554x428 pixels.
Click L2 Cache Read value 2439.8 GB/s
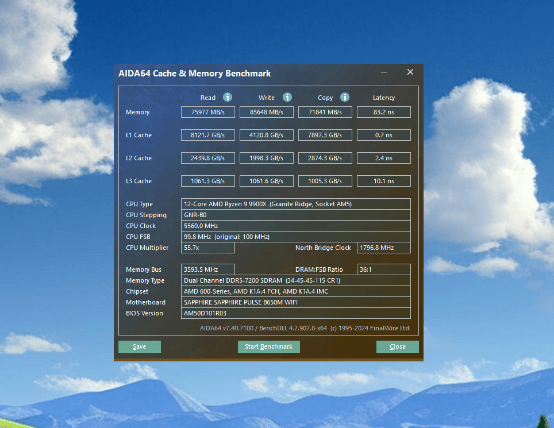tap(208, 158)
